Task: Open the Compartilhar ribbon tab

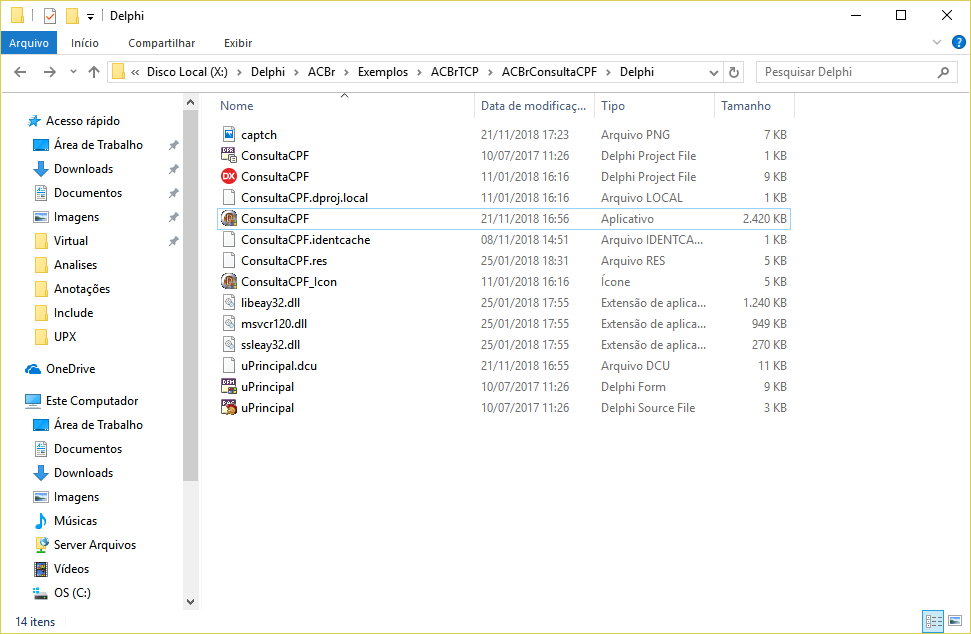Action: [x=162, y=43]
